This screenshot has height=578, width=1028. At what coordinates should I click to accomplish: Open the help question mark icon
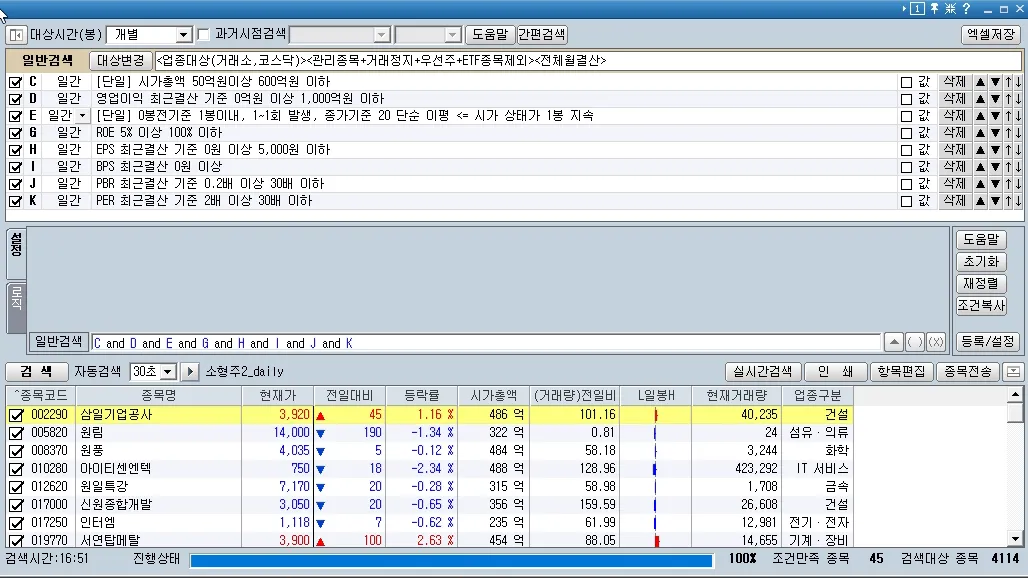tap(966, 8)
